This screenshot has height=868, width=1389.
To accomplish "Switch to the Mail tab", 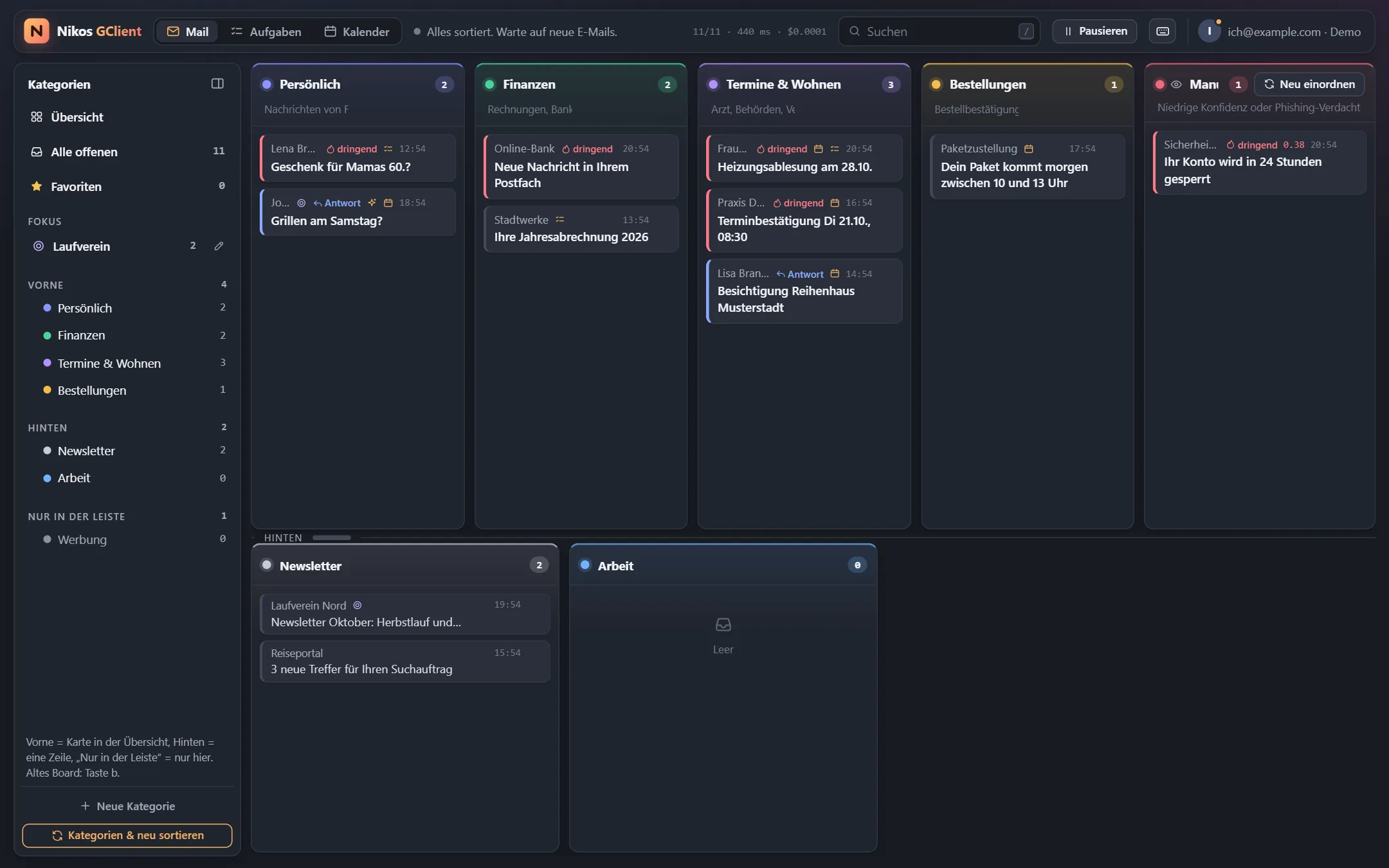I will pyautogui.click(x=187, y=32).
